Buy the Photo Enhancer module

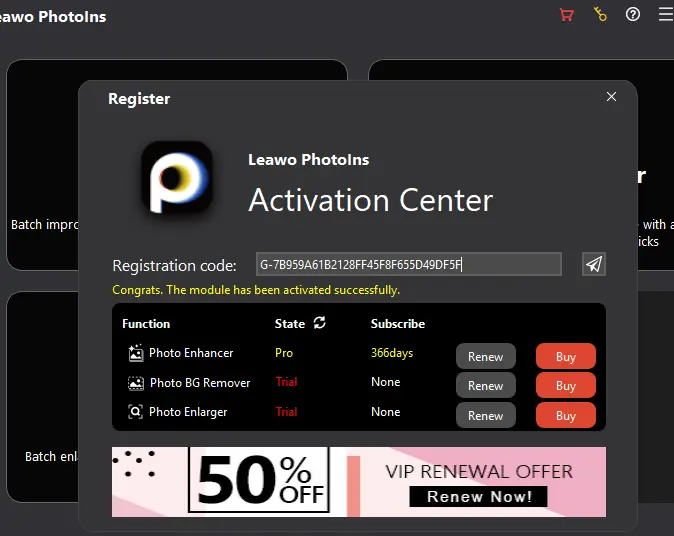point(565,356)
